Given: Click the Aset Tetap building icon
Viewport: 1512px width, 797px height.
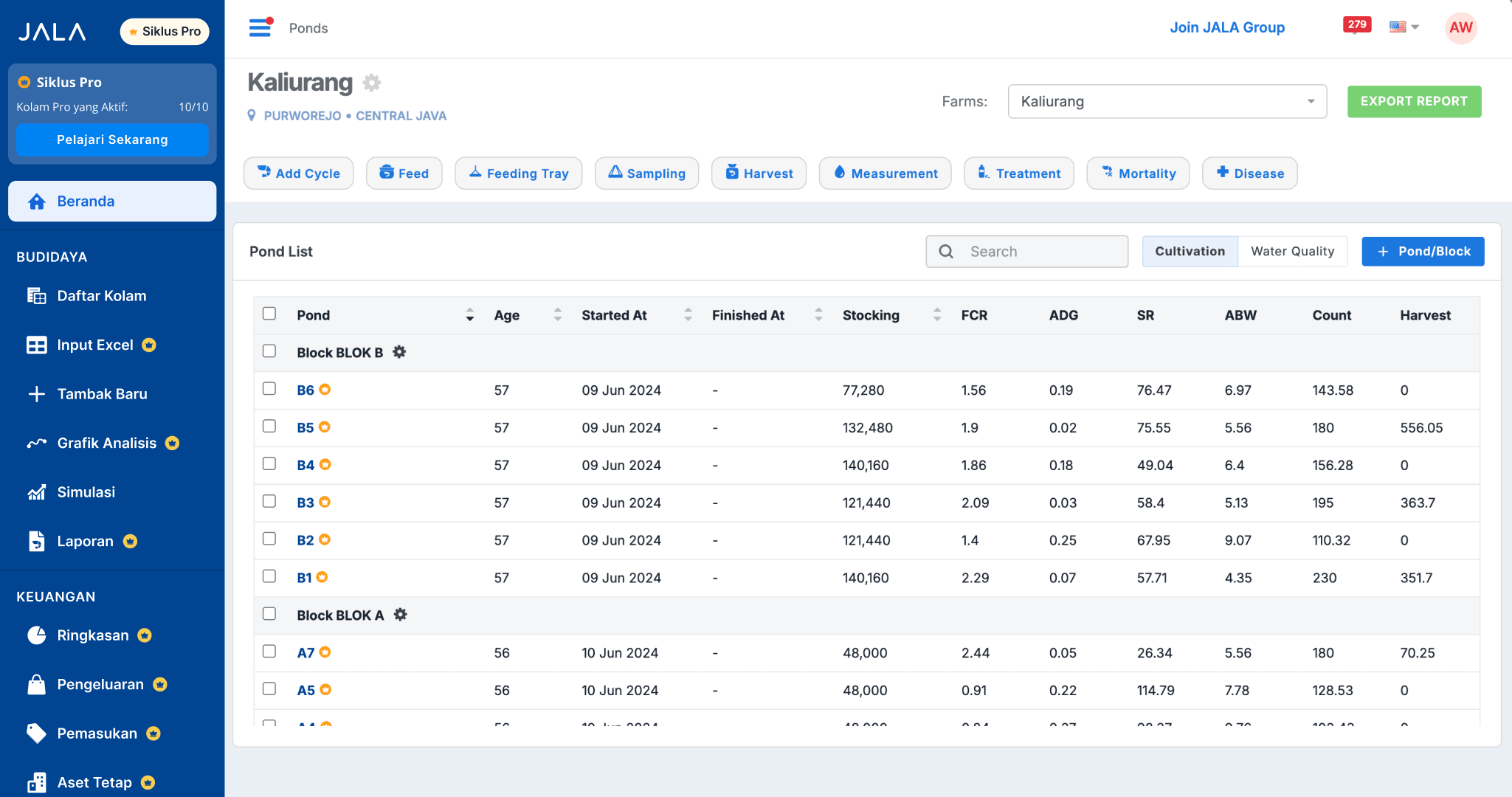Looking at the screenshot, I should click(x=36, y=782).
